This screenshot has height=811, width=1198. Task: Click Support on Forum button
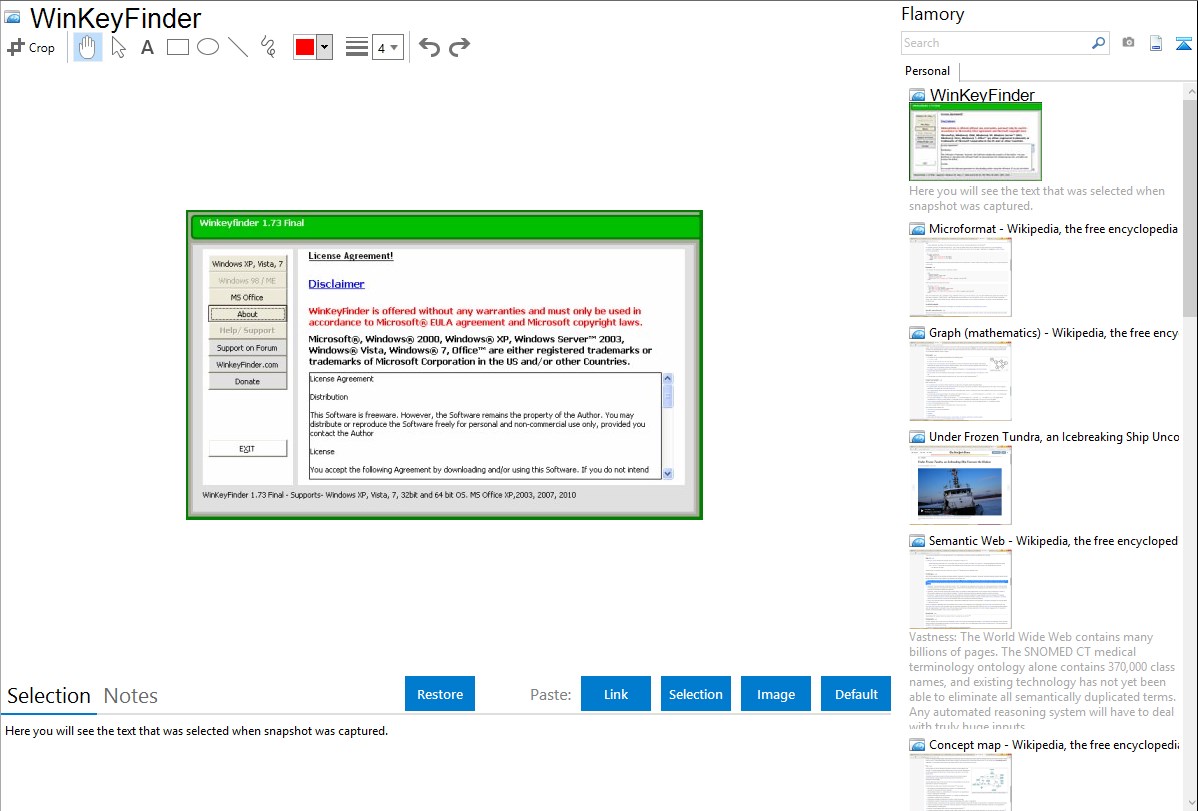[x=248, y=348]
